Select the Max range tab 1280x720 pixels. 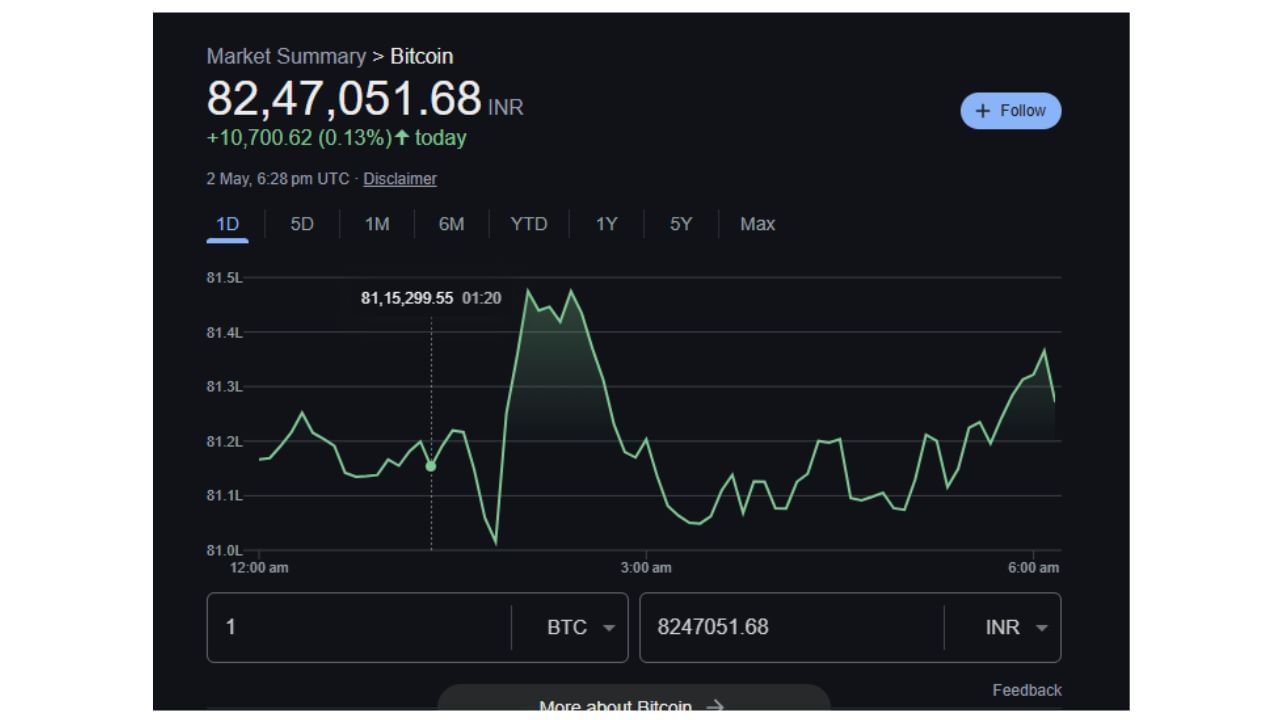pos(757,224)
